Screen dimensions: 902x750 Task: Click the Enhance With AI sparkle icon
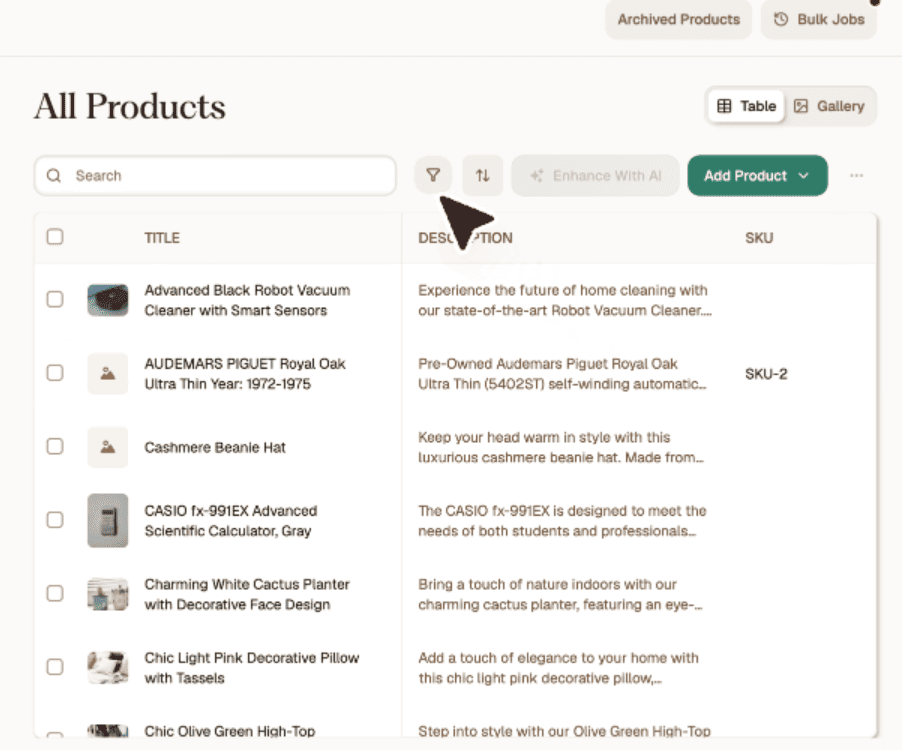click(x=537, y=175)
